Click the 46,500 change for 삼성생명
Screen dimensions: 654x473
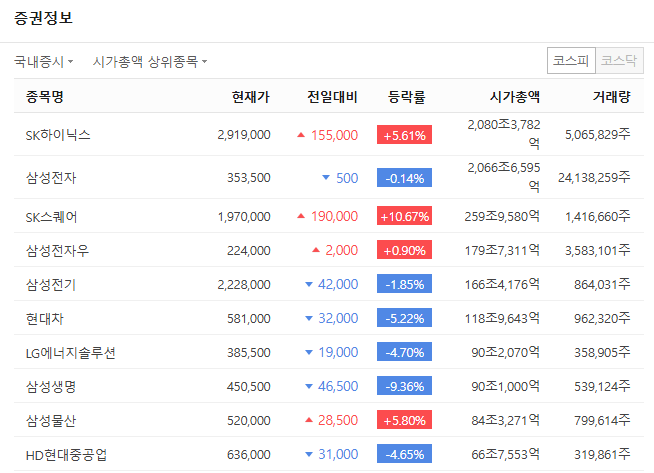point(338,386)
